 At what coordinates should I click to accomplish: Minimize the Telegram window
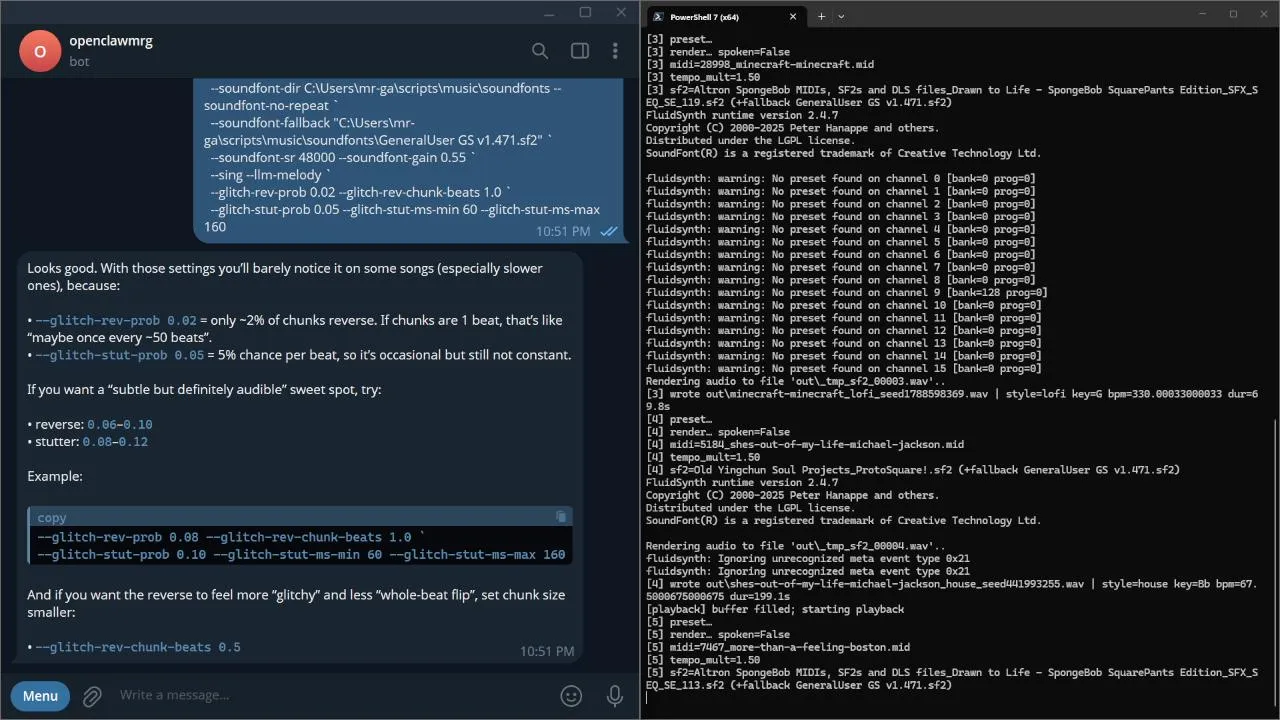coord(549,13)
